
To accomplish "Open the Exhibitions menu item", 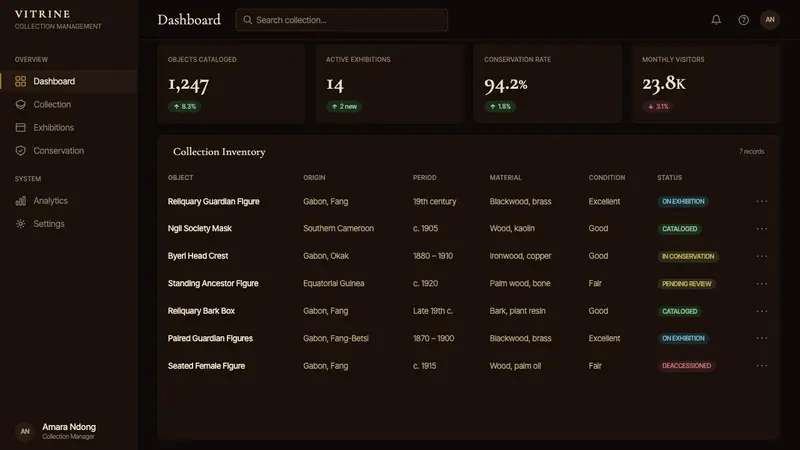I will [69, 128].
